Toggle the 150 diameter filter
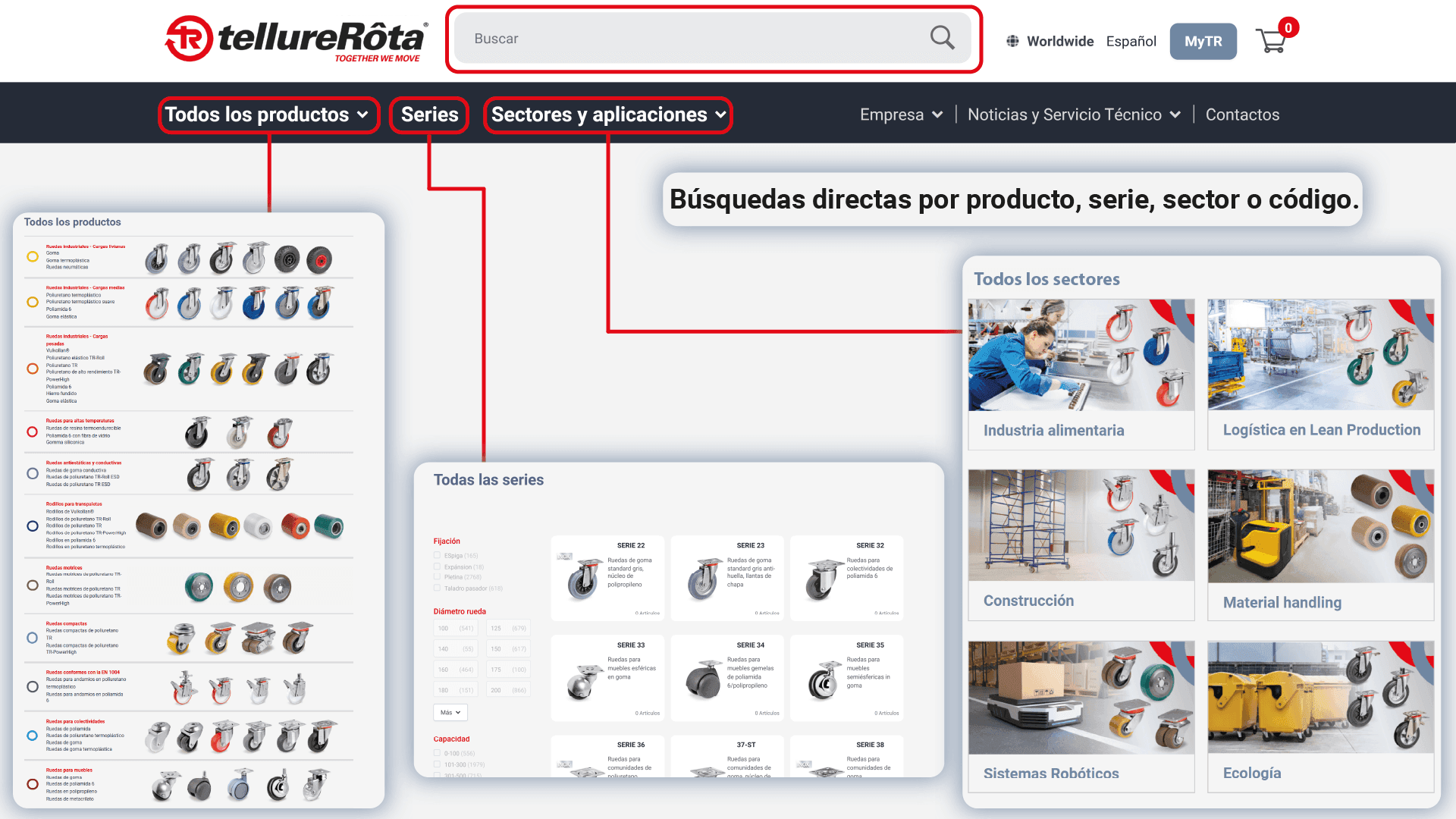 click(508, 648)
